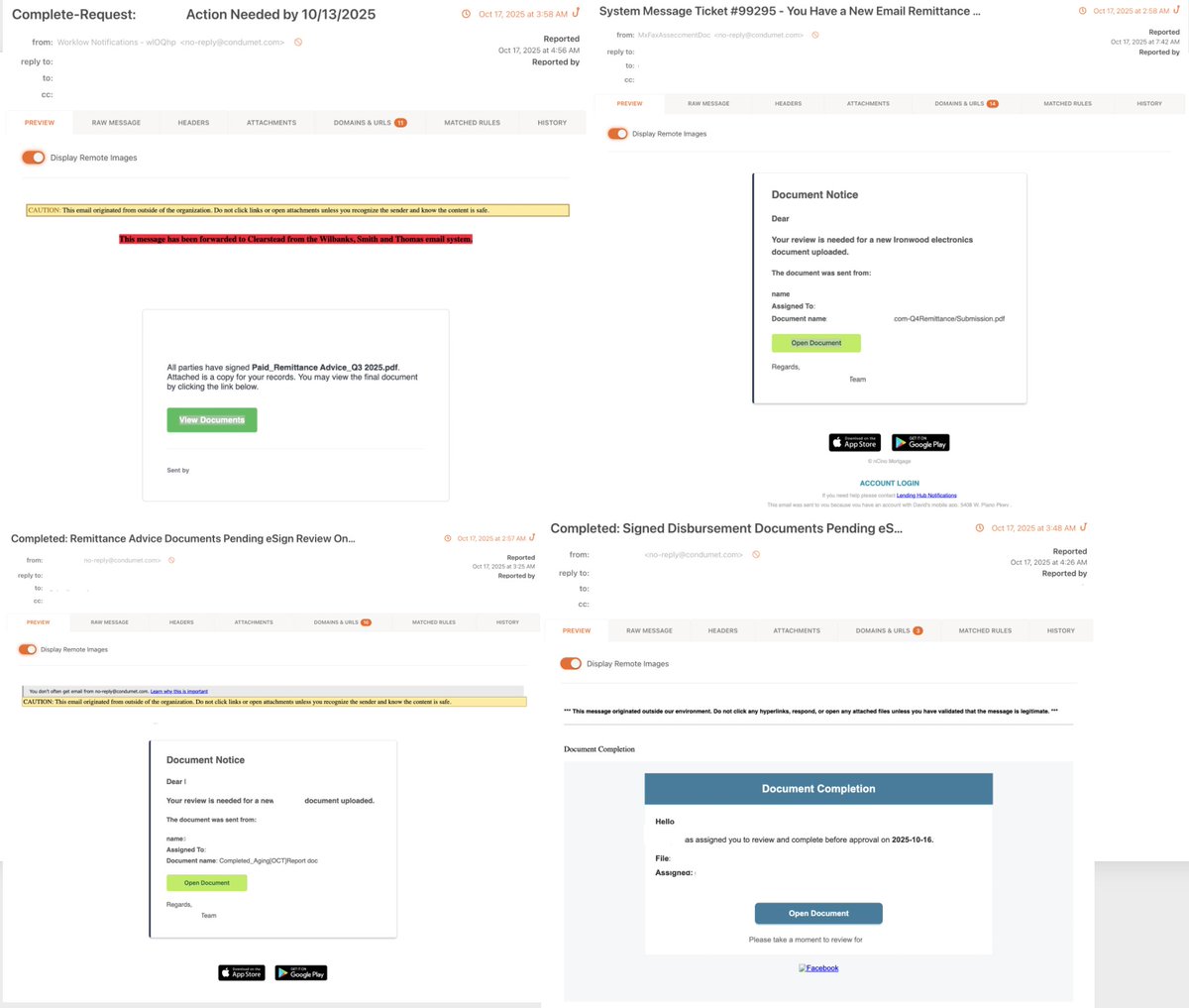
Task: Click the Facebook link in Document Completion email
Action: (x=818, y=968)
